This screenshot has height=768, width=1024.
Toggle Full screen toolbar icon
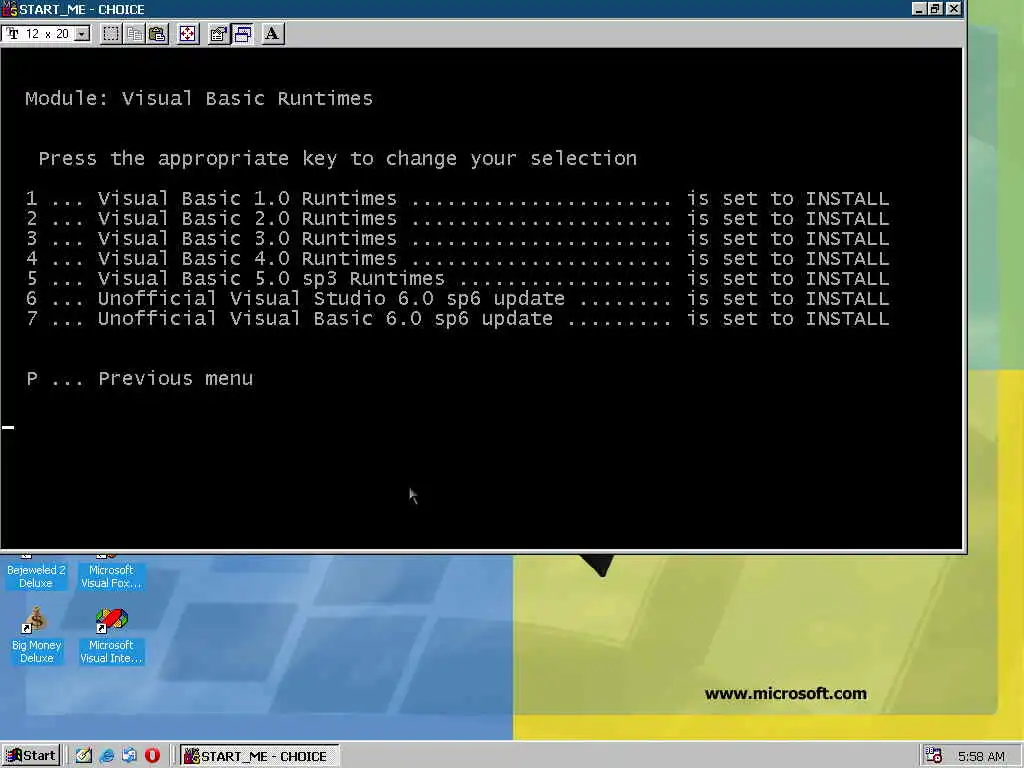click(x=187, y=34)
